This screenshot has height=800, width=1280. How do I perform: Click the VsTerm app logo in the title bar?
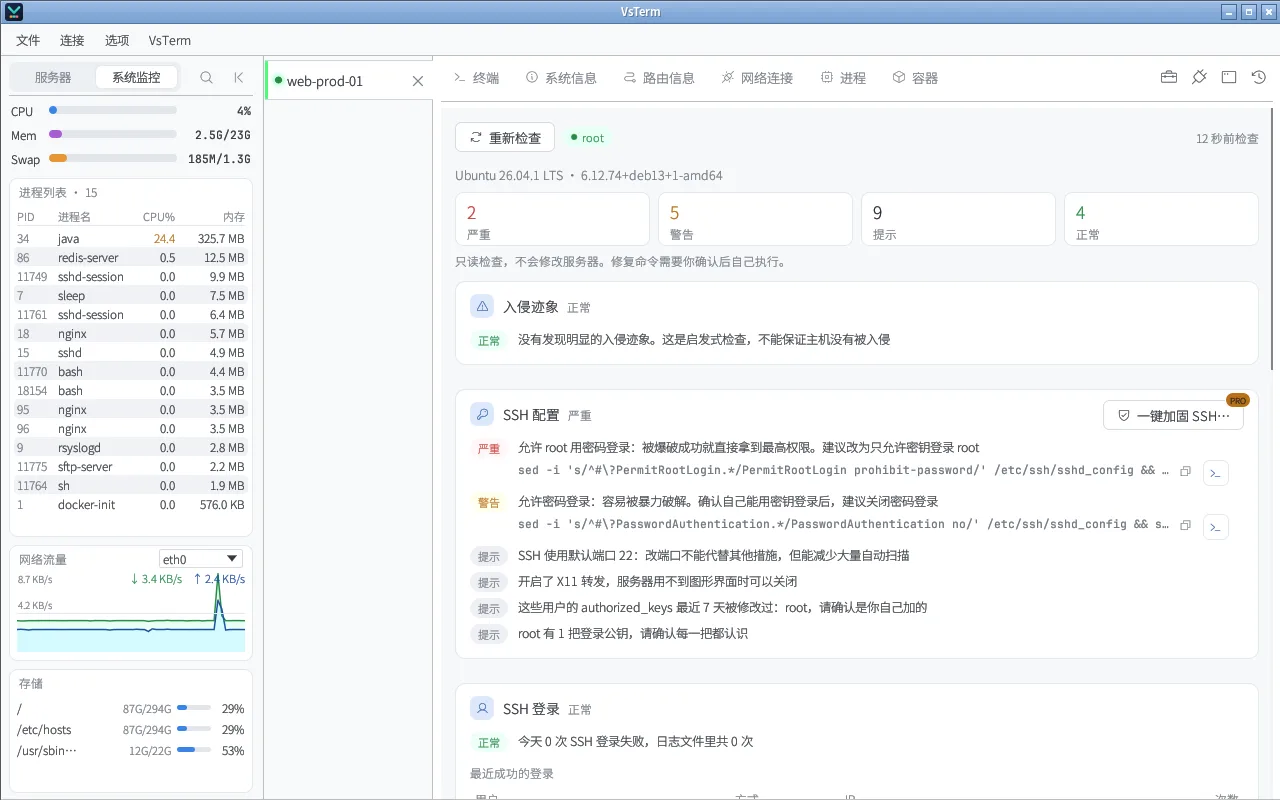tap(14, 12)
